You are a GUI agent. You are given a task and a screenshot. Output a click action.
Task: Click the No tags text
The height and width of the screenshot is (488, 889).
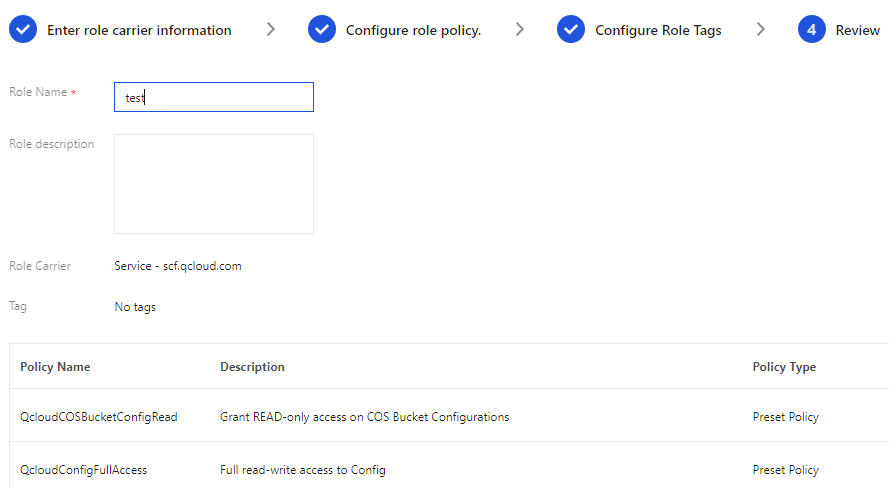[x=135, y=307]
